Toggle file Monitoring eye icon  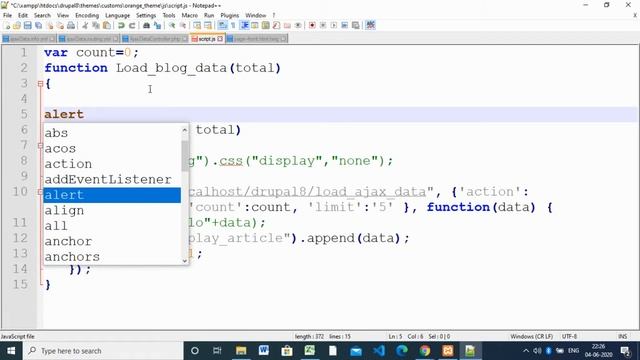click(298, 25)
